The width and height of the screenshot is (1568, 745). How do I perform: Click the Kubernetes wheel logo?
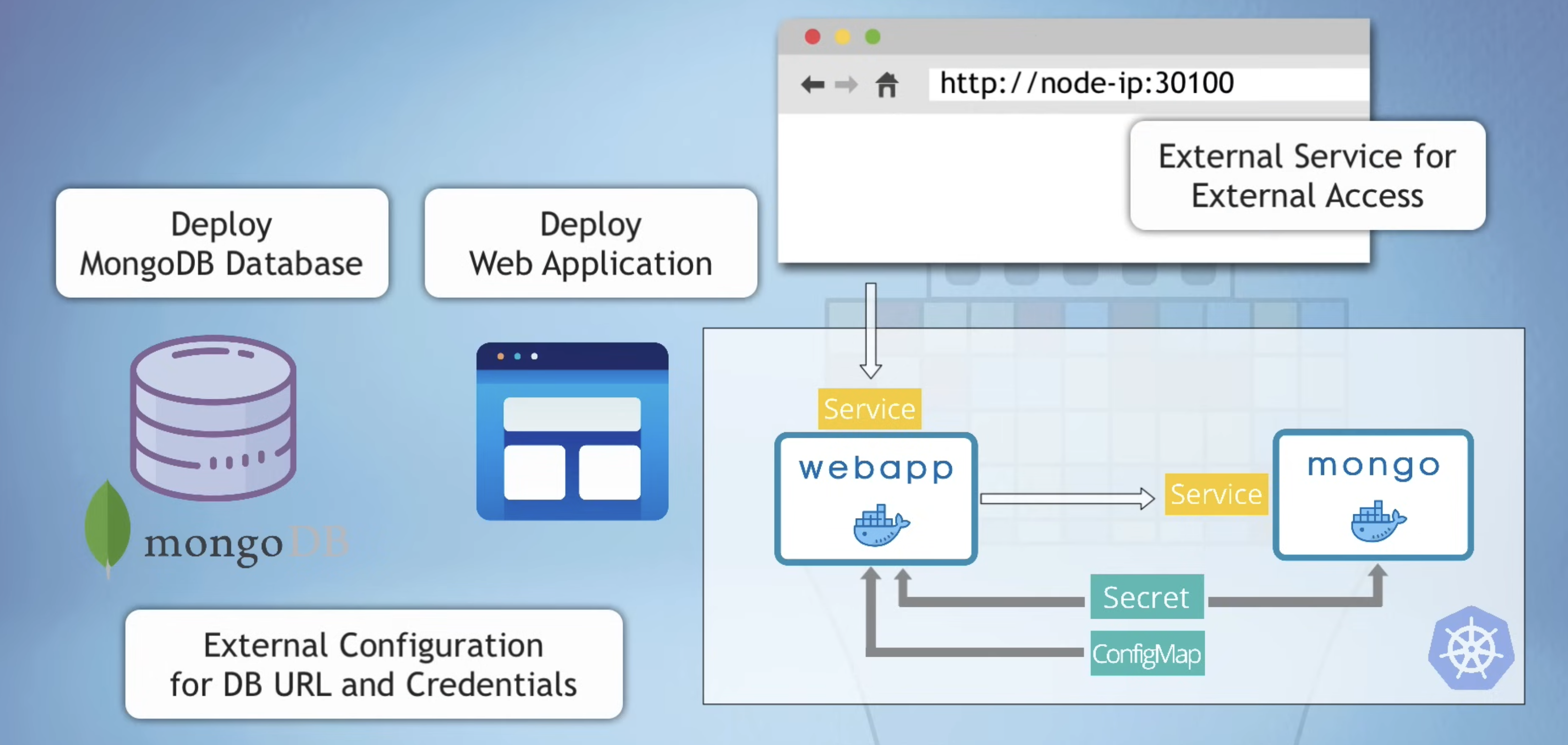[x=1471, y=648]
